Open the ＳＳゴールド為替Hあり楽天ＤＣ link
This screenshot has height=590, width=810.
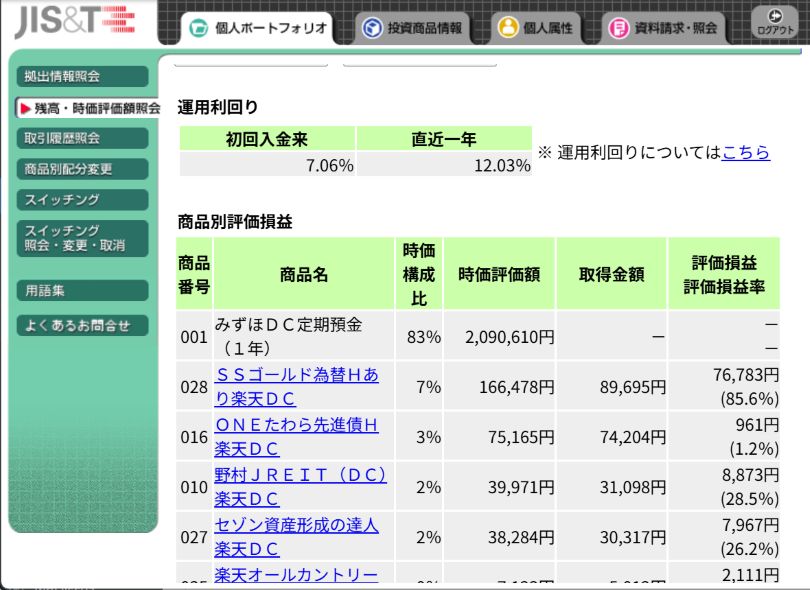tap(296, 386)
